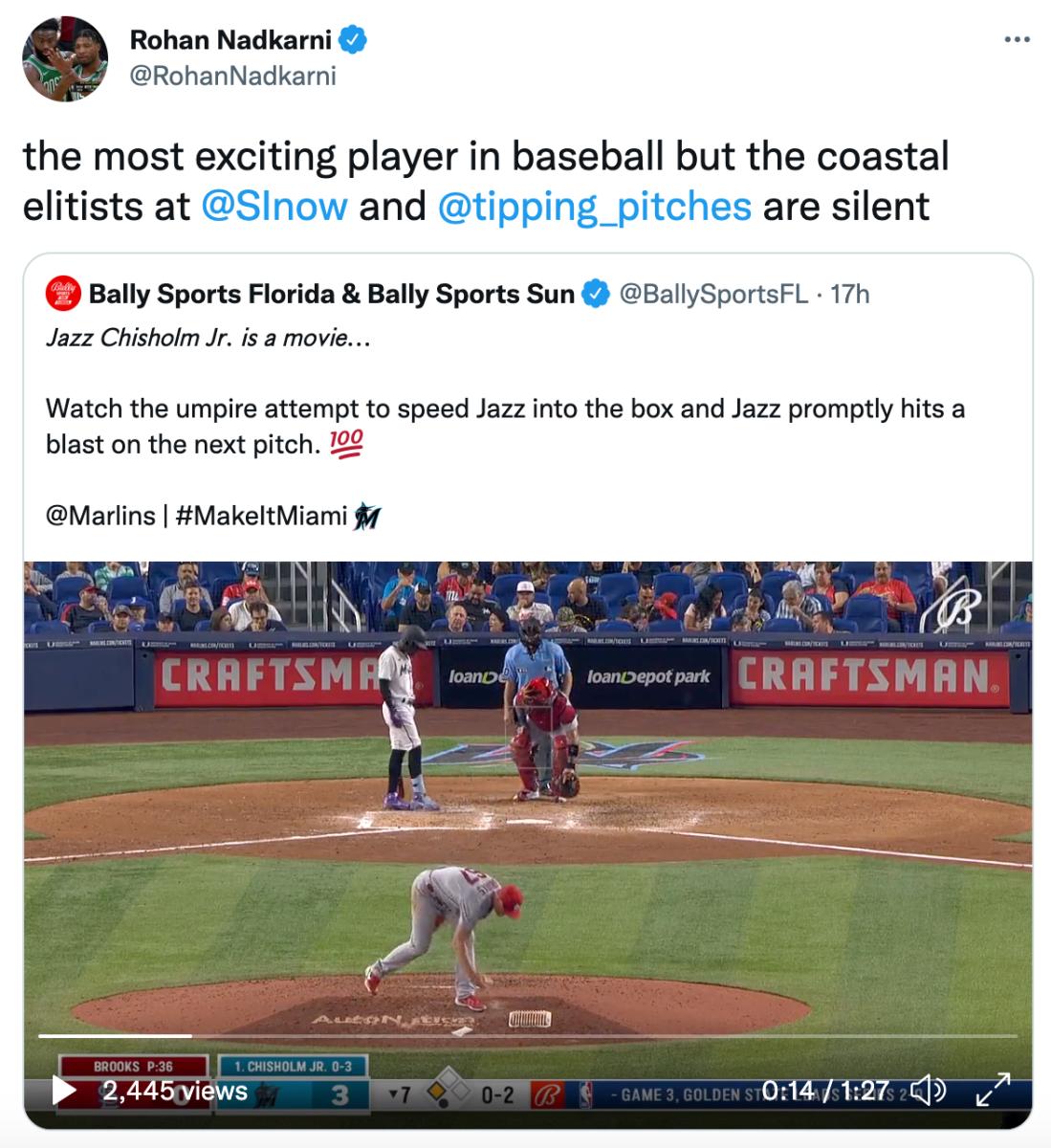The image size is (1051, 1148).
Task: Open the quoted tweet text body
Action: tap(504, 409)
